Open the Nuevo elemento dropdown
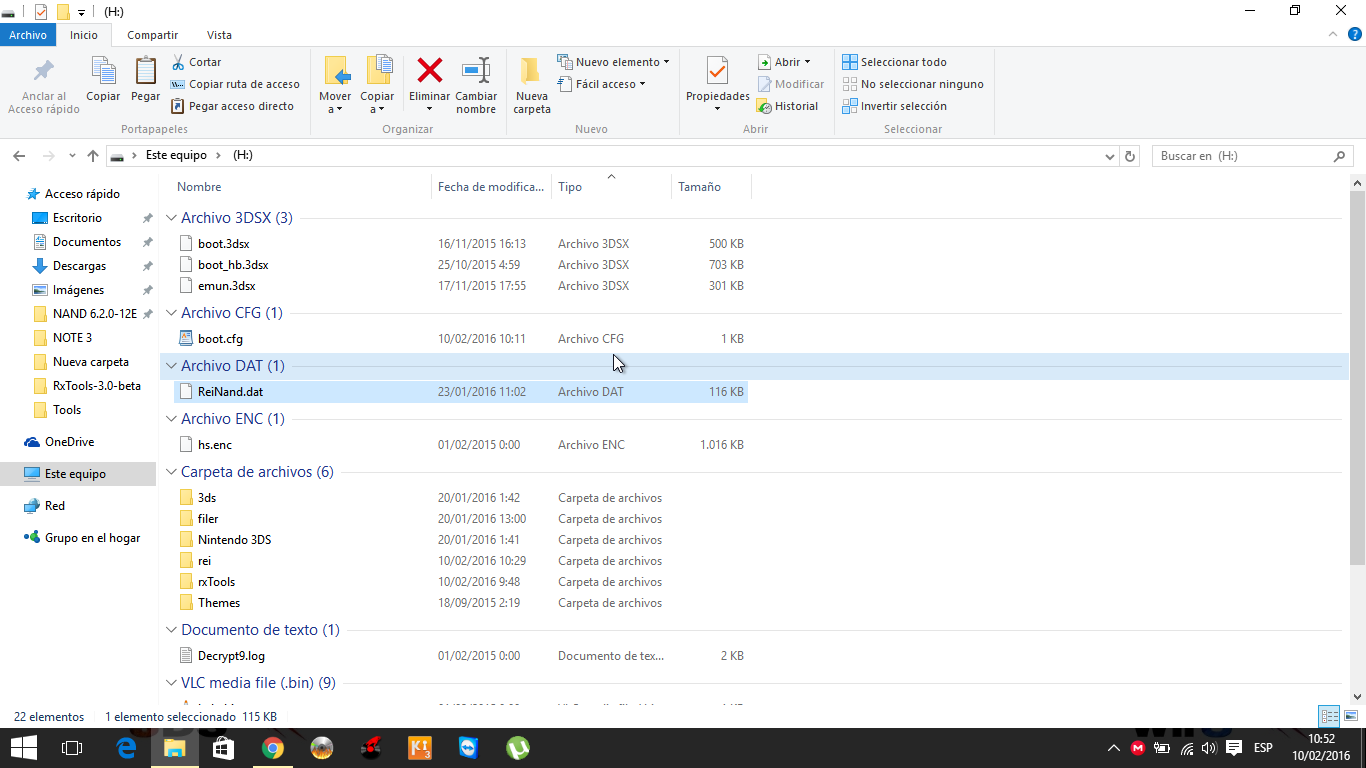1366x768 pixels. click(x=613, y=62)
